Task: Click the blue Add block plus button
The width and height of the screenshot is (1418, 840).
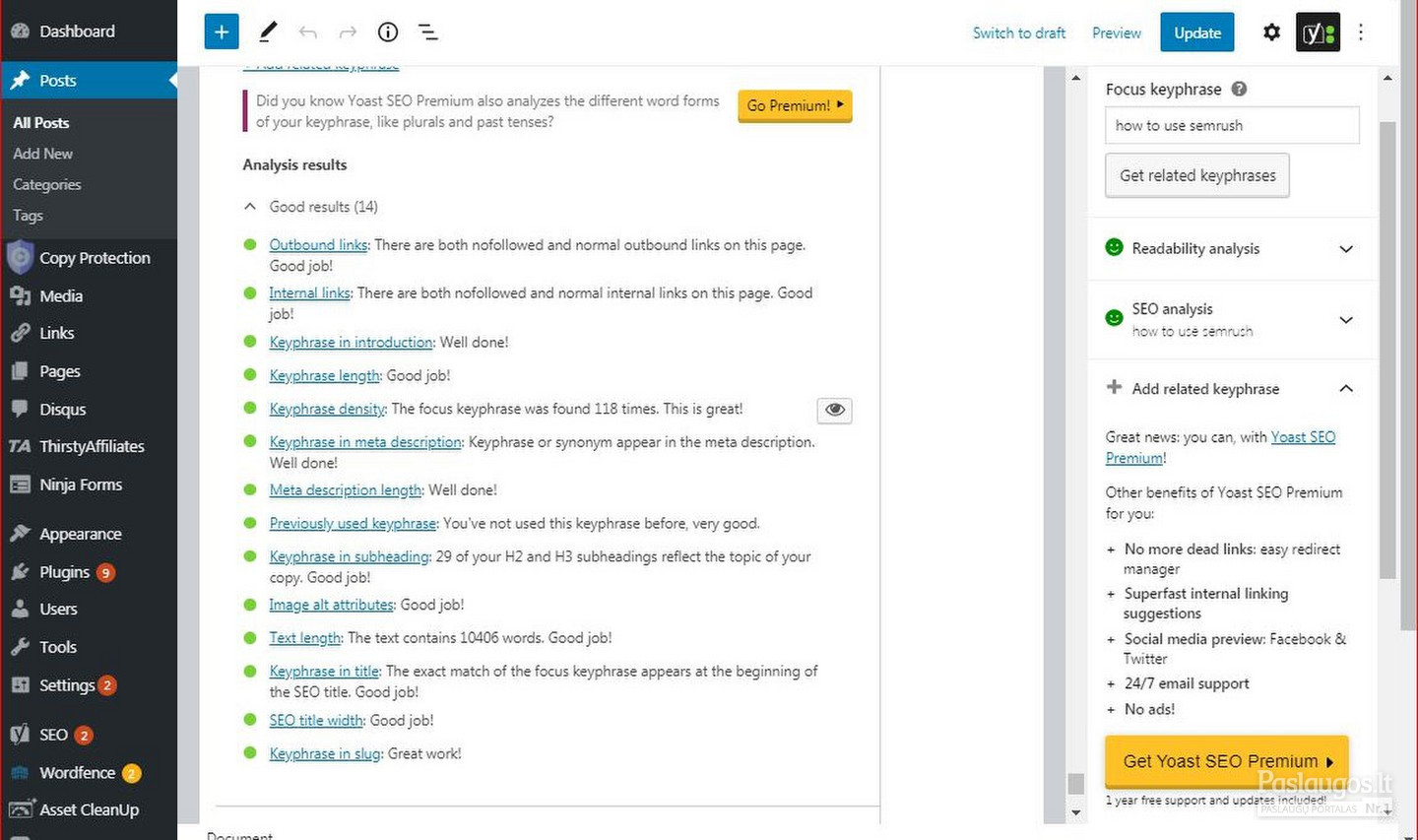Action: 222,32
